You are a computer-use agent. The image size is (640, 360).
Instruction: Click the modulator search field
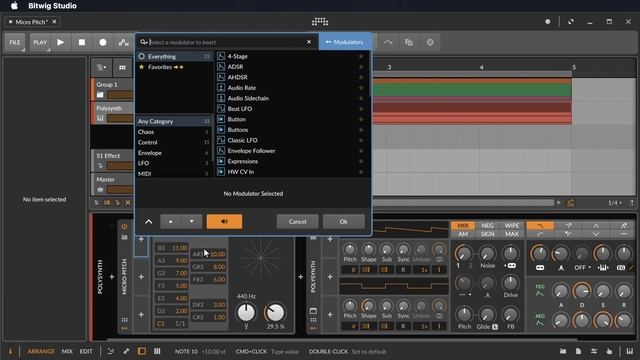tap(227, 42)
